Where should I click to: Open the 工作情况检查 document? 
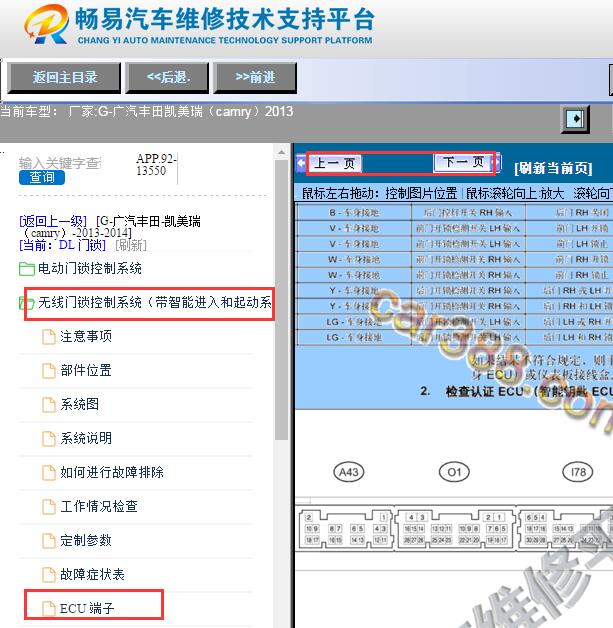(99, 506)
